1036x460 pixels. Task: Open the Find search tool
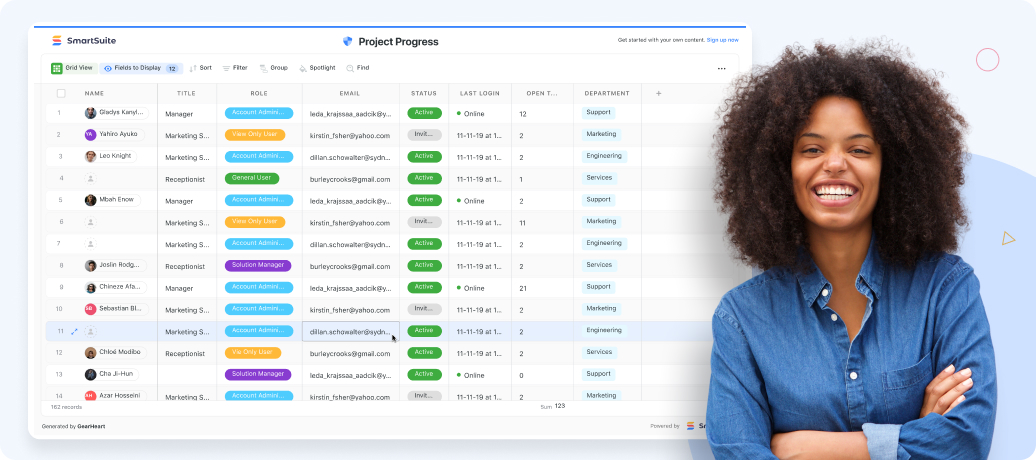[357, 68]
